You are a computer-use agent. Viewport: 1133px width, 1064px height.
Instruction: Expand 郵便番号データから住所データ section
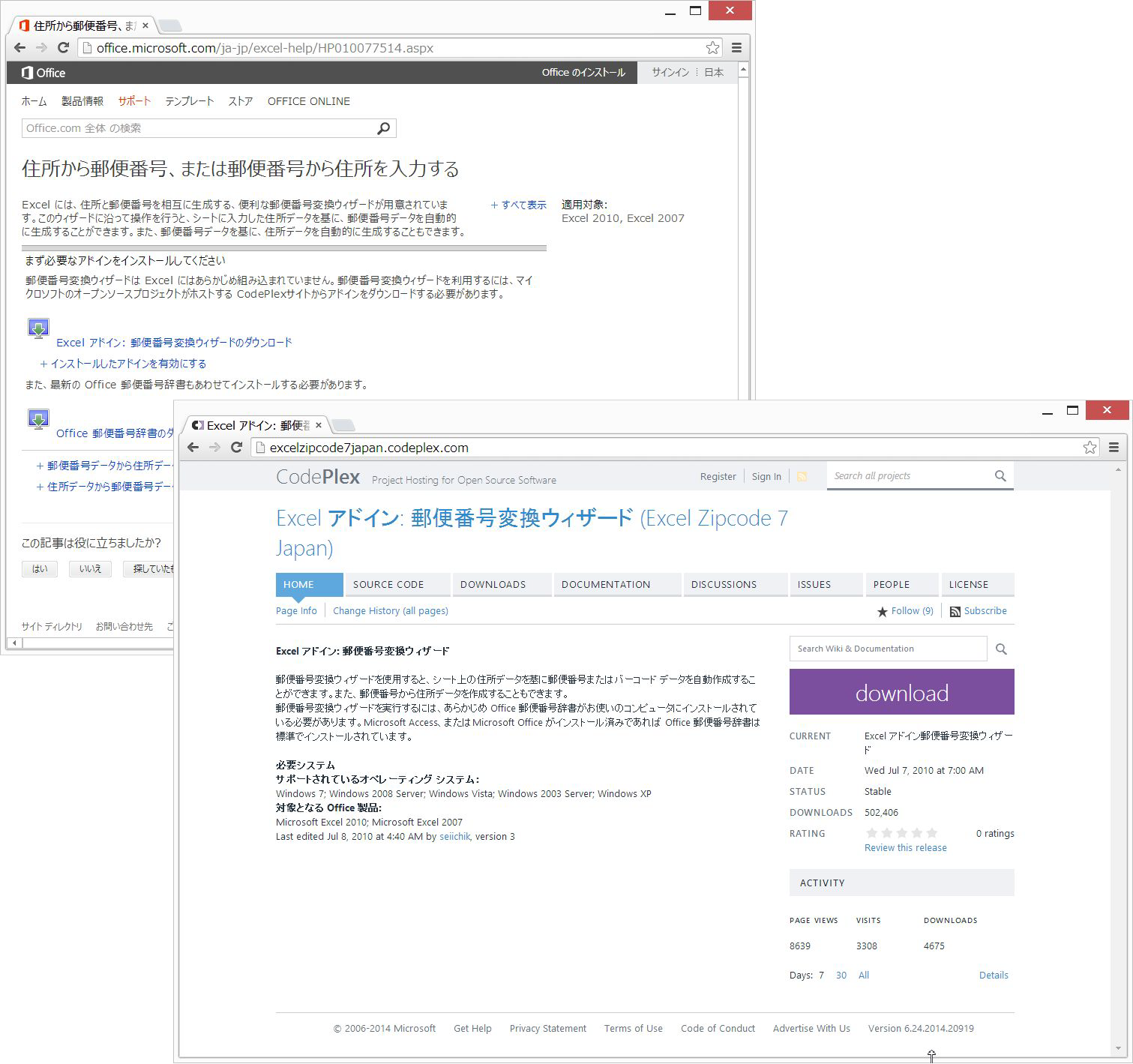click(106, 466)
